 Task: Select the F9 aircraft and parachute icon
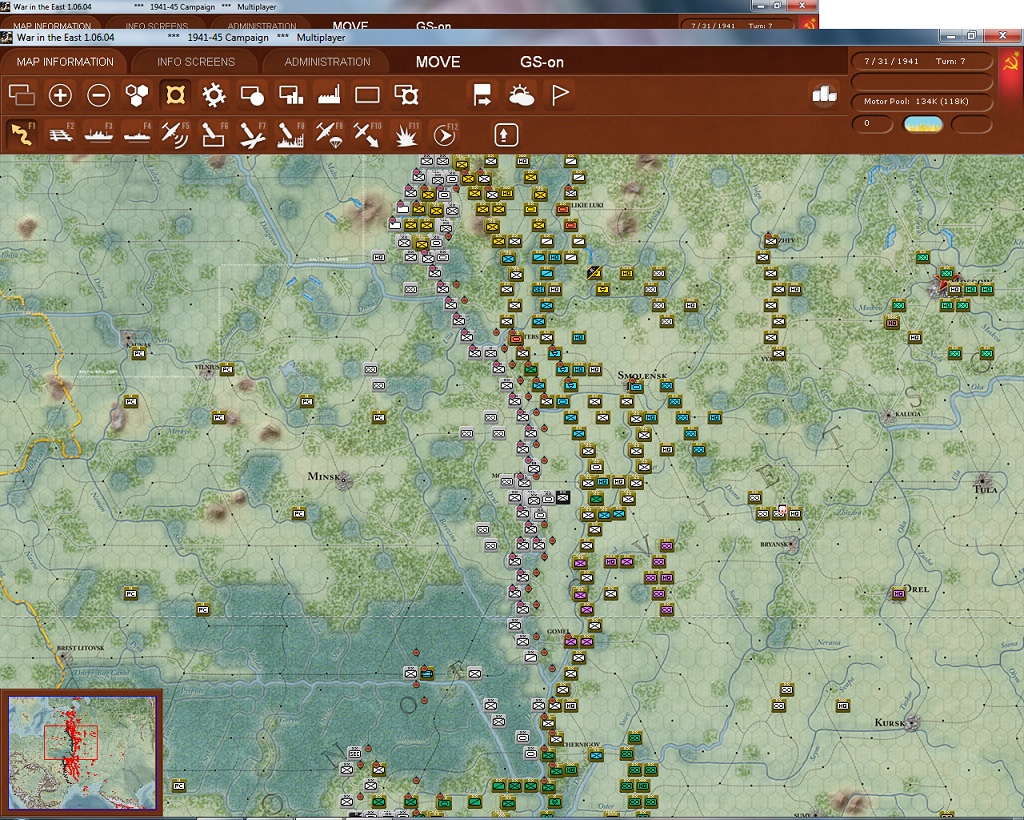pyautogui.click(x=329, y=134)
